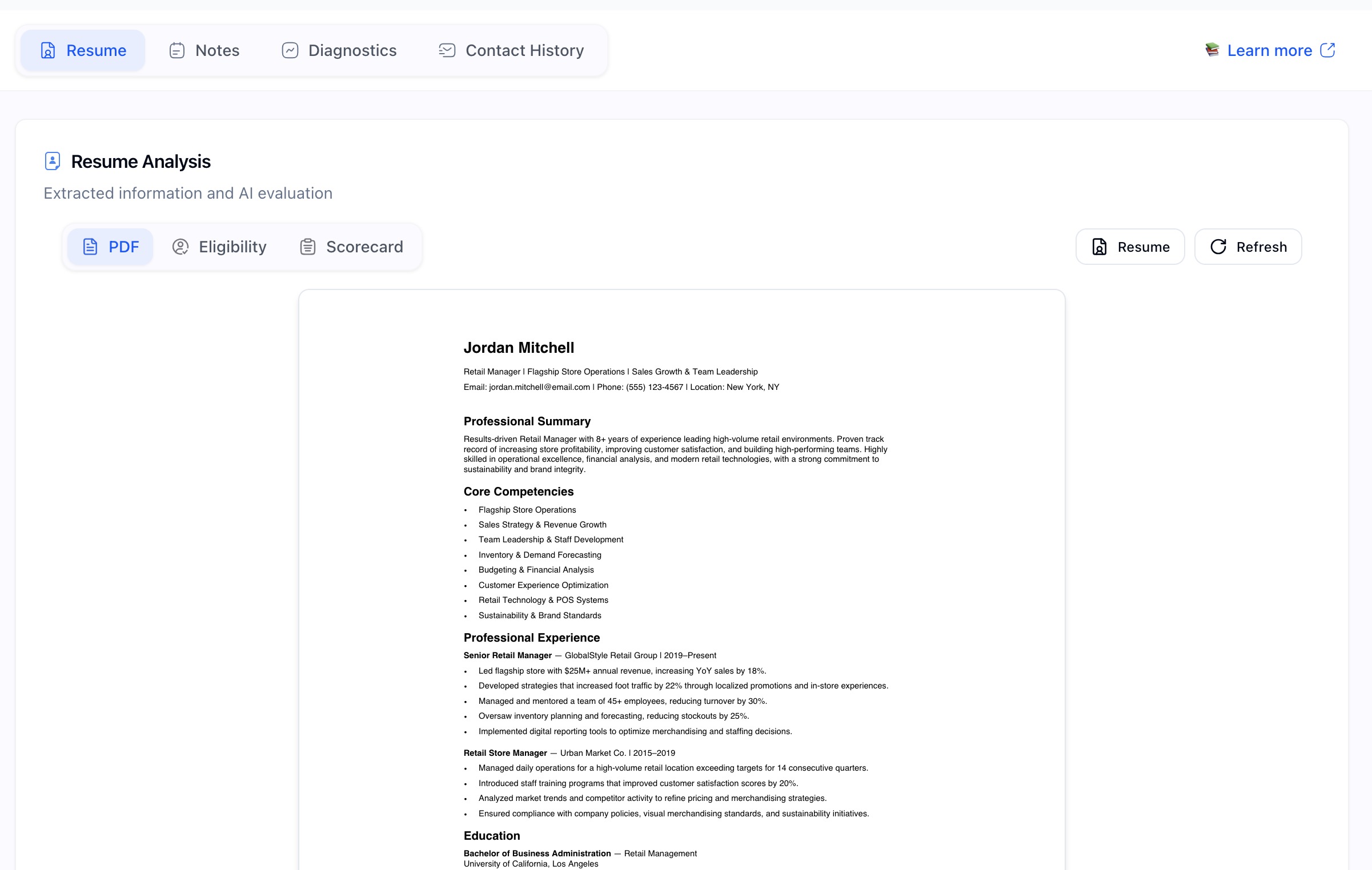1372x870 pixels.
Task: Click the Scorecard clipboard icon
Action: click(308, 247)
